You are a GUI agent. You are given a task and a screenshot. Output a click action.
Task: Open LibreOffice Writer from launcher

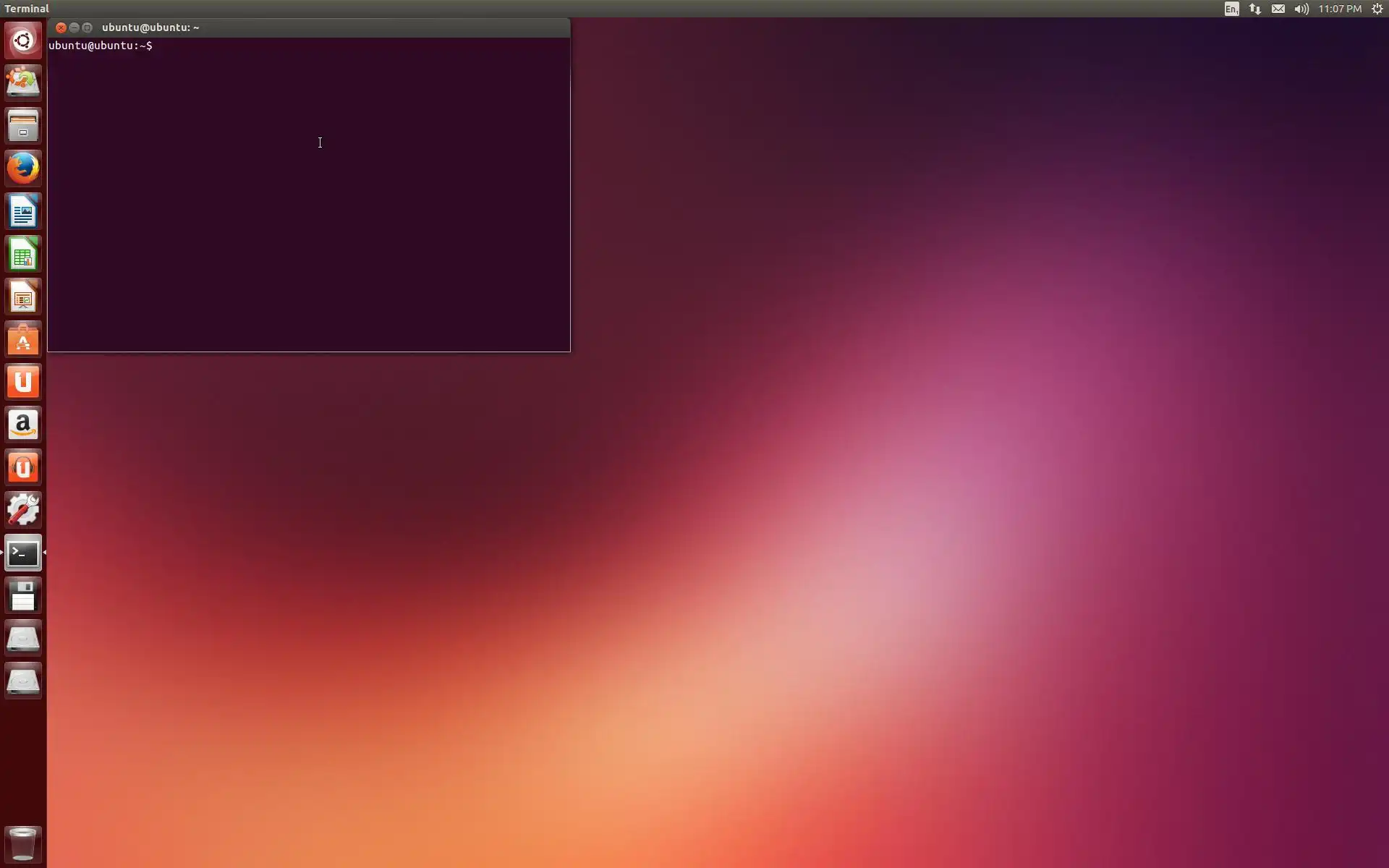(23, 212)
